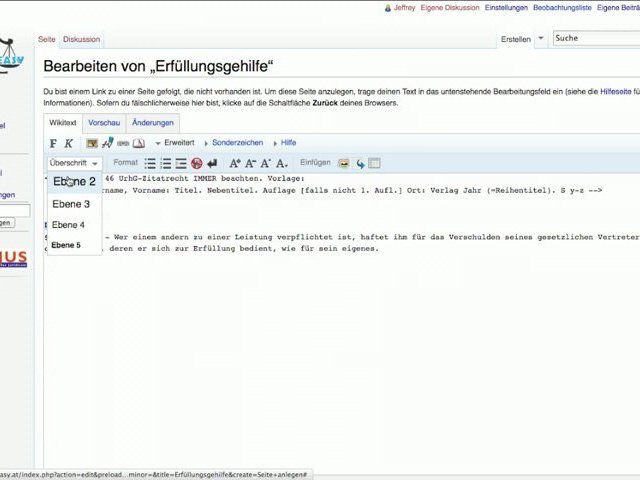The image size is (640, 480).
Task: Click the bold (F) formatting icon
Action: (53, 143)
